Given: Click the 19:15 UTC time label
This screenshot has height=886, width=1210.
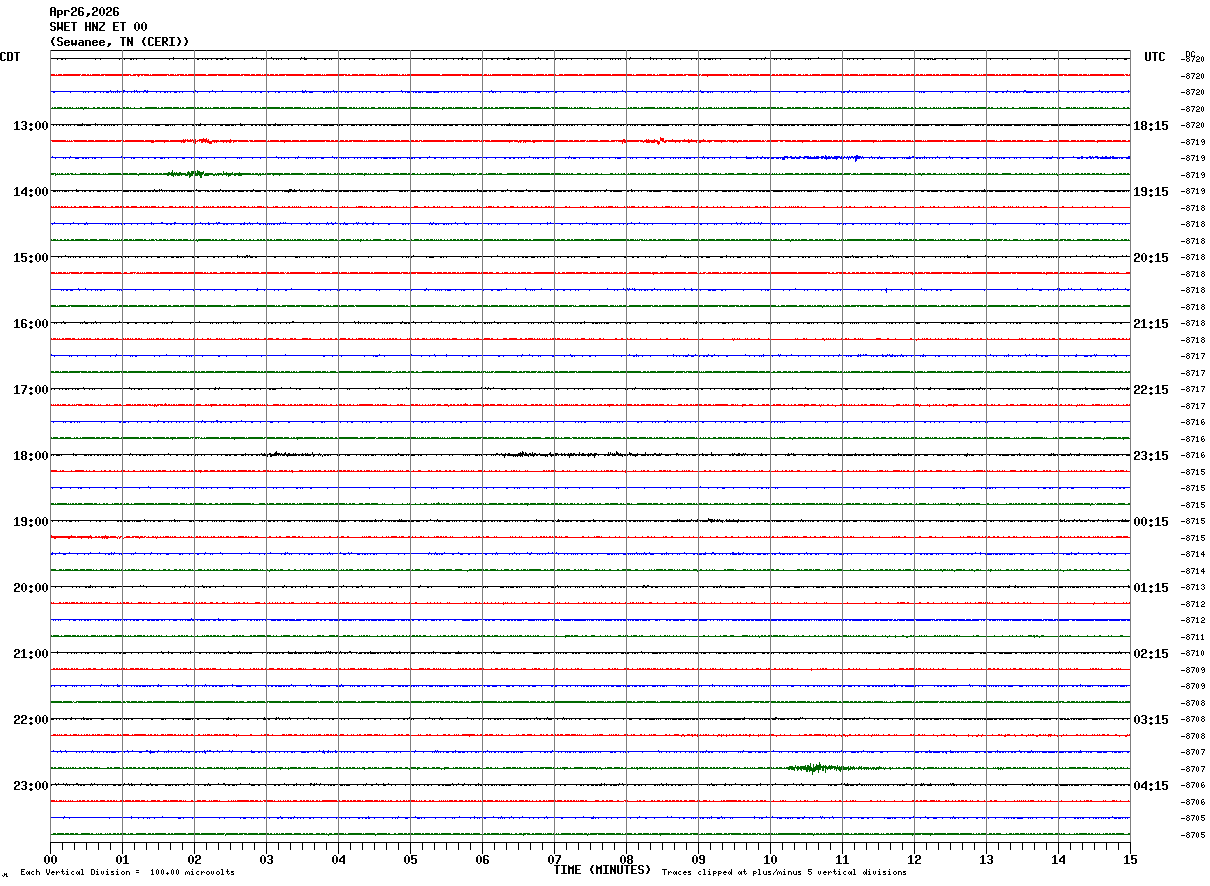Looking at the screenshot, I should [1150, 192].
